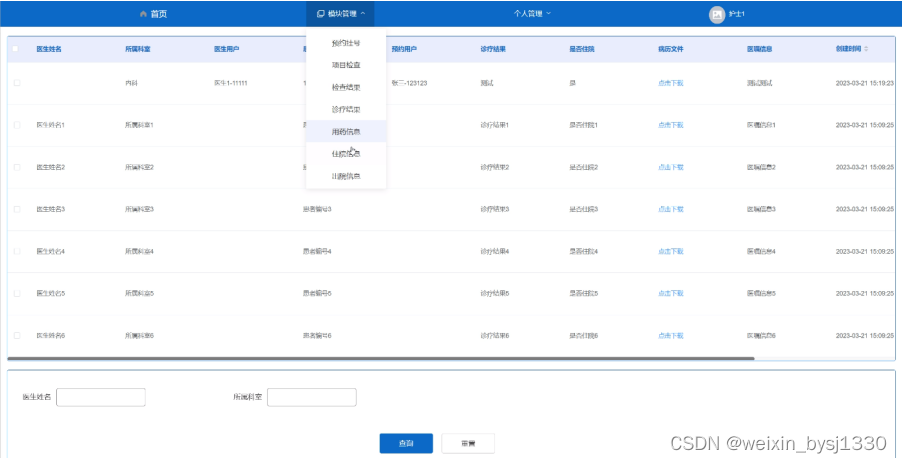Select 用药信息 from the module menu
The height and width of the screenshot is (463, 902).
tap(346, 132)
